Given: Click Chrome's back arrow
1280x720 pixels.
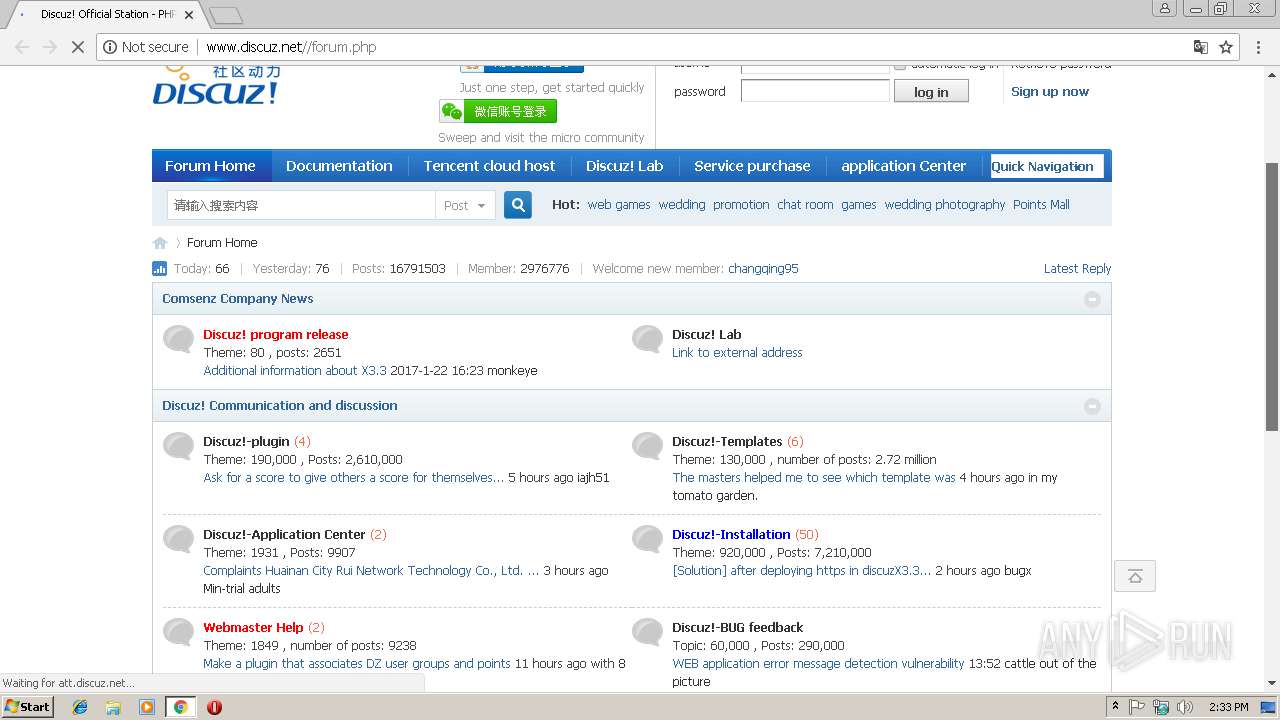Looking at the screenshot, I should [21, 47].
